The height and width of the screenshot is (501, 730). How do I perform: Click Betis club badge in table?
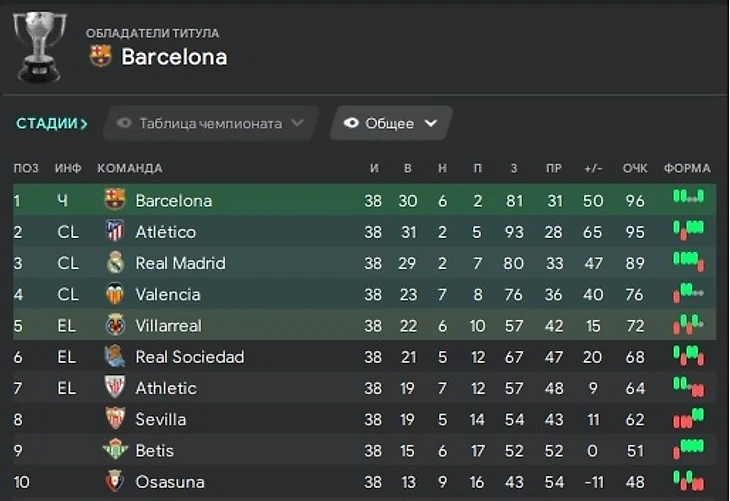click(x=115, y=450)
